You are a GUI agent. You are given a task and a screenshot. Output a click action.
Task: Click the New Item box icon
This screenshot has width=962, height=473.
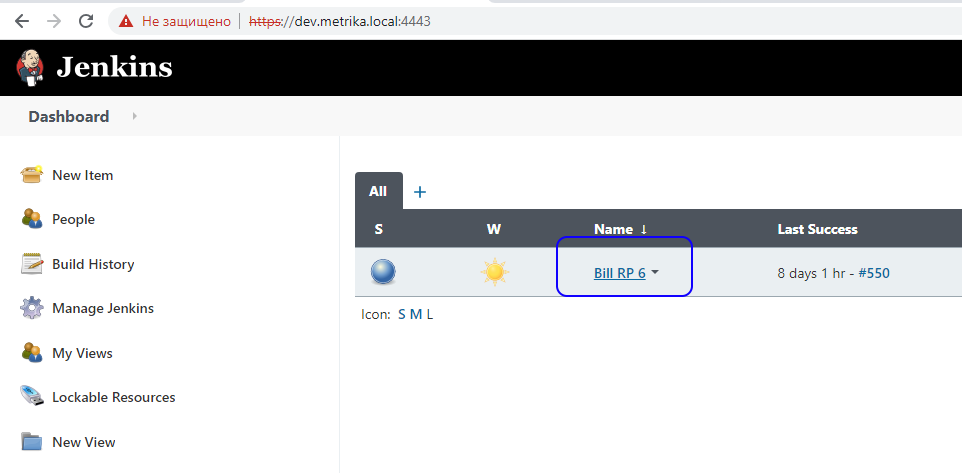pyautogui.click(x=31, y=175)
